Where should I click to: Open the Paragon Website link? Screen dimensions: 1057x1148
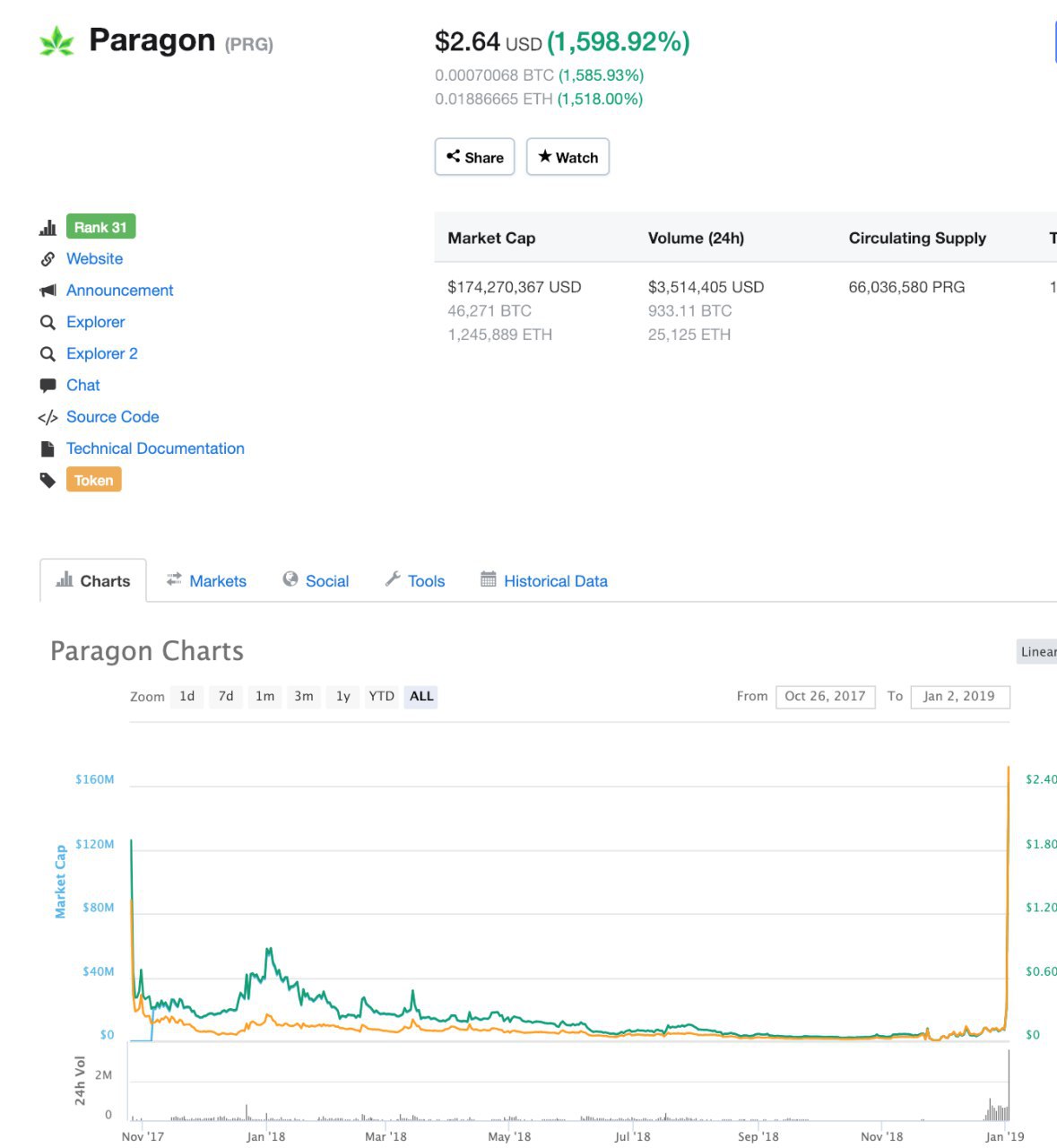[94, 259]
